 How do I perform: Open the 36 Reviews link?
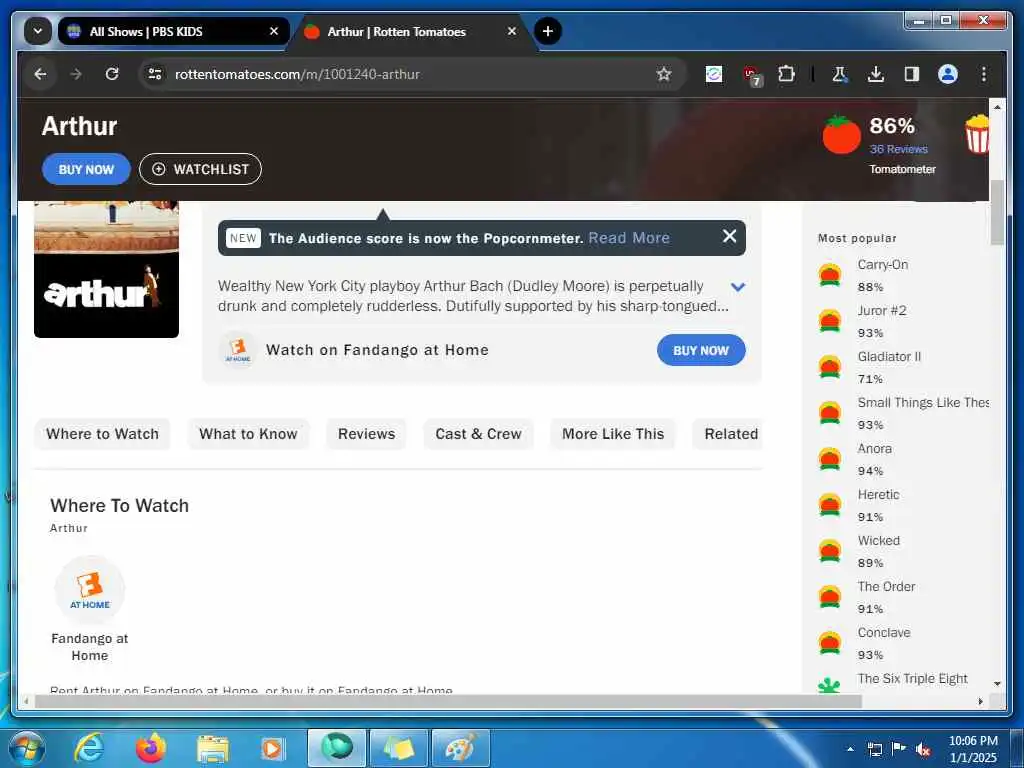898,149
